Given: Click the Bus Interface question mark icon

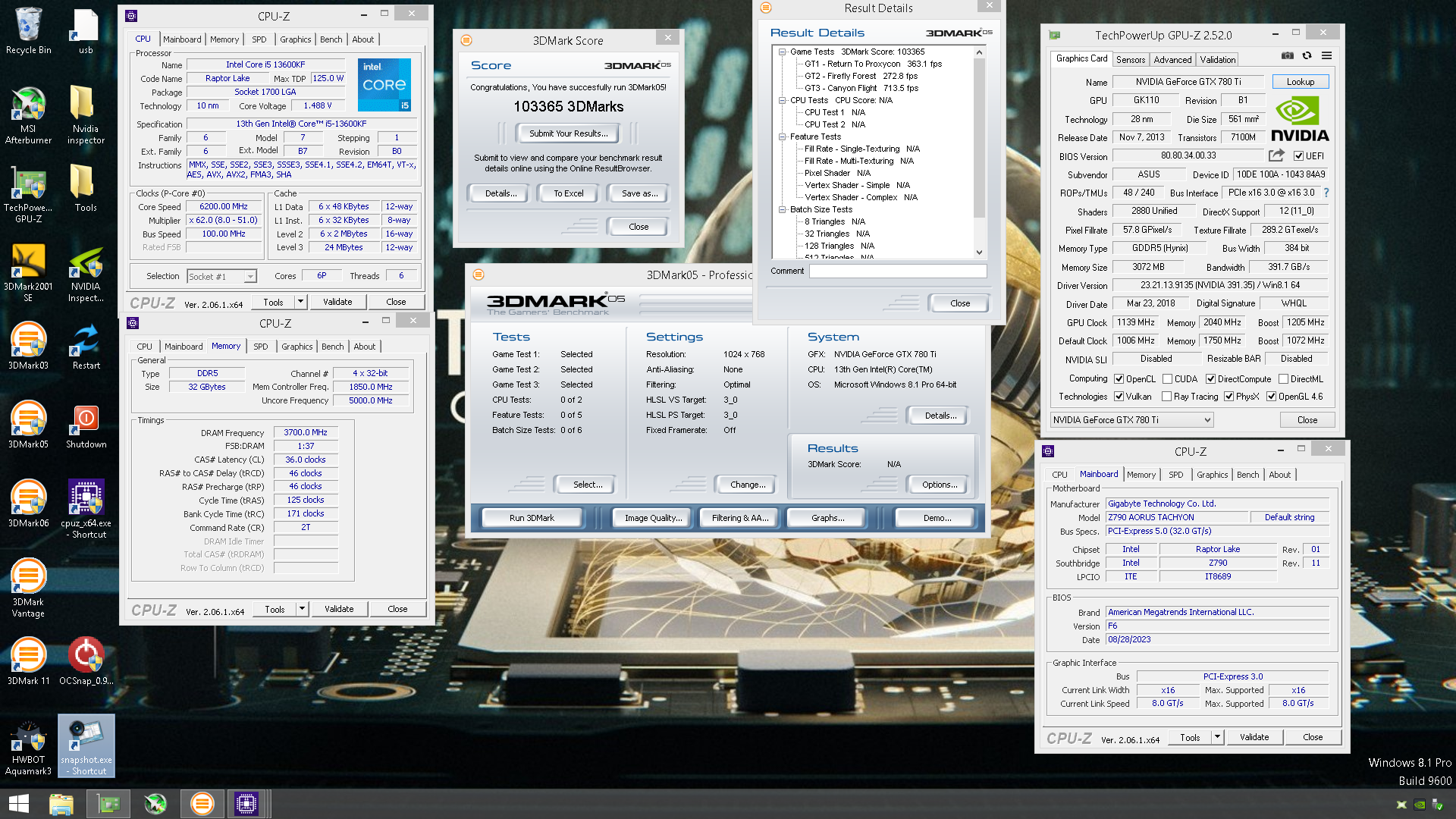Looking at the screenshot, I should click(1326, 193).
